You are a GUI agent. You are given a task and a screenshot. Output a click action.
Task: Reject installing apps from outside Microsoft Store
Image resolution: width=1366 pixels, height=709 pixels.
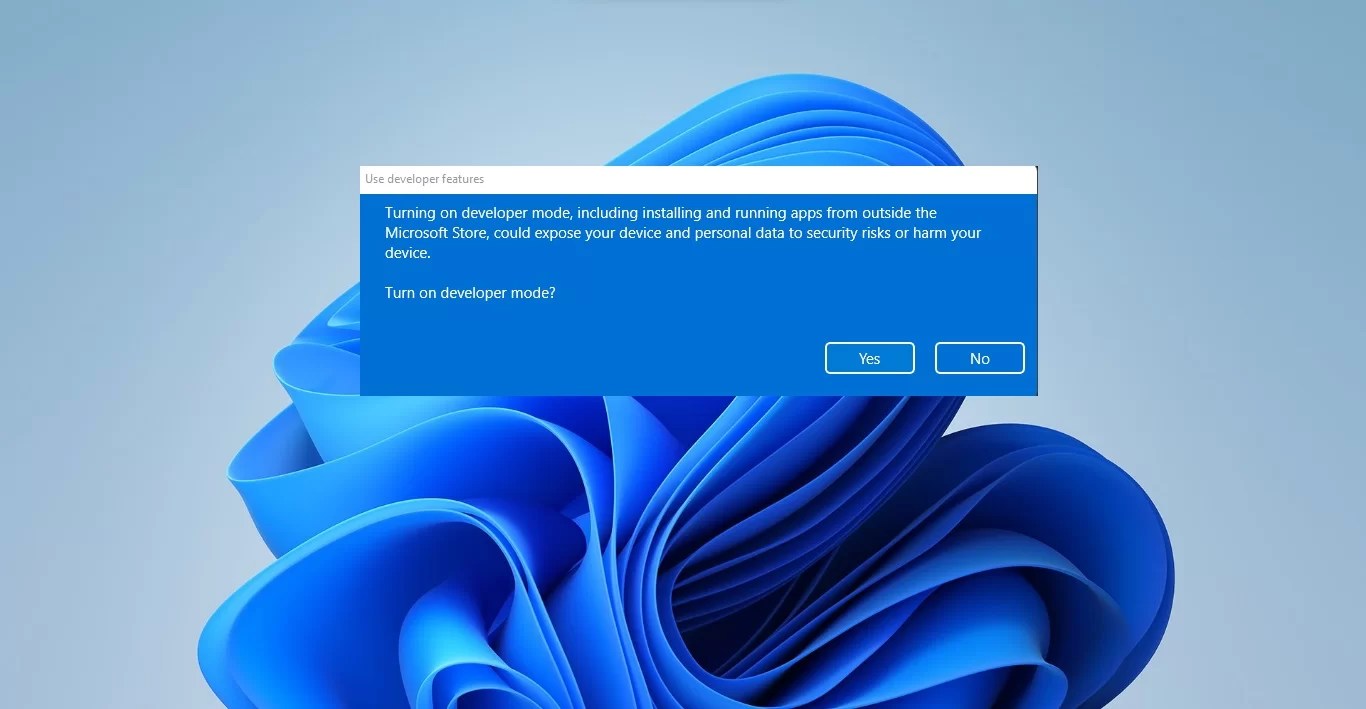979,357
